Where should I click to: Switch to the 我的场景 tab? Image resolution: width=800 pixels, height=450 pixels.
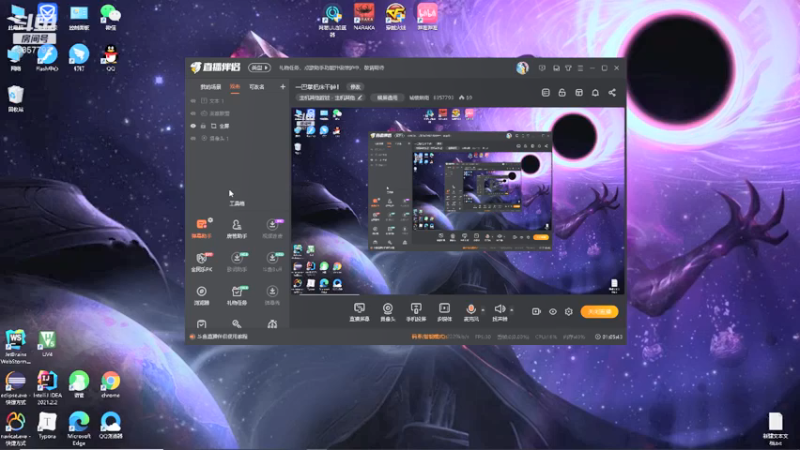click(x=211, y=87)
